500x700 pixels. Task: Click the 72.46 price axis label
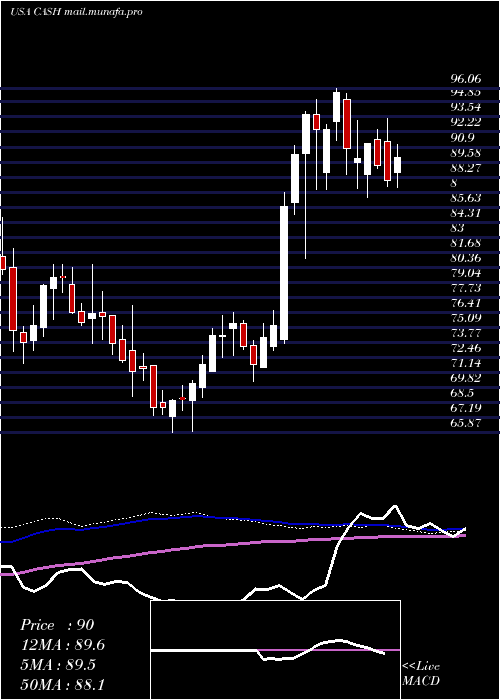tap(466, 348)
